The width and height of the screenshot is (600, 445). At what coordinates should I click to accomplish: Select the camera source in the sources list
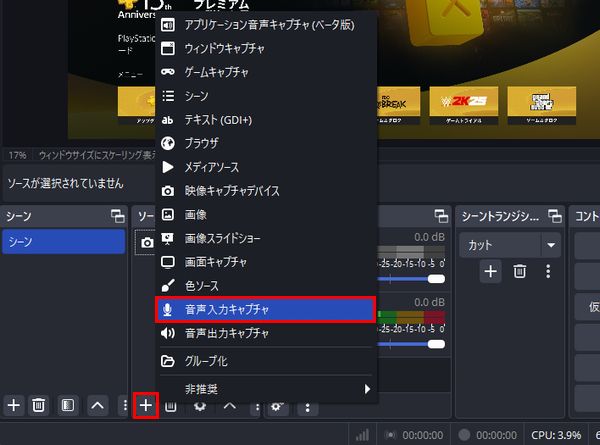coord(147,243)
